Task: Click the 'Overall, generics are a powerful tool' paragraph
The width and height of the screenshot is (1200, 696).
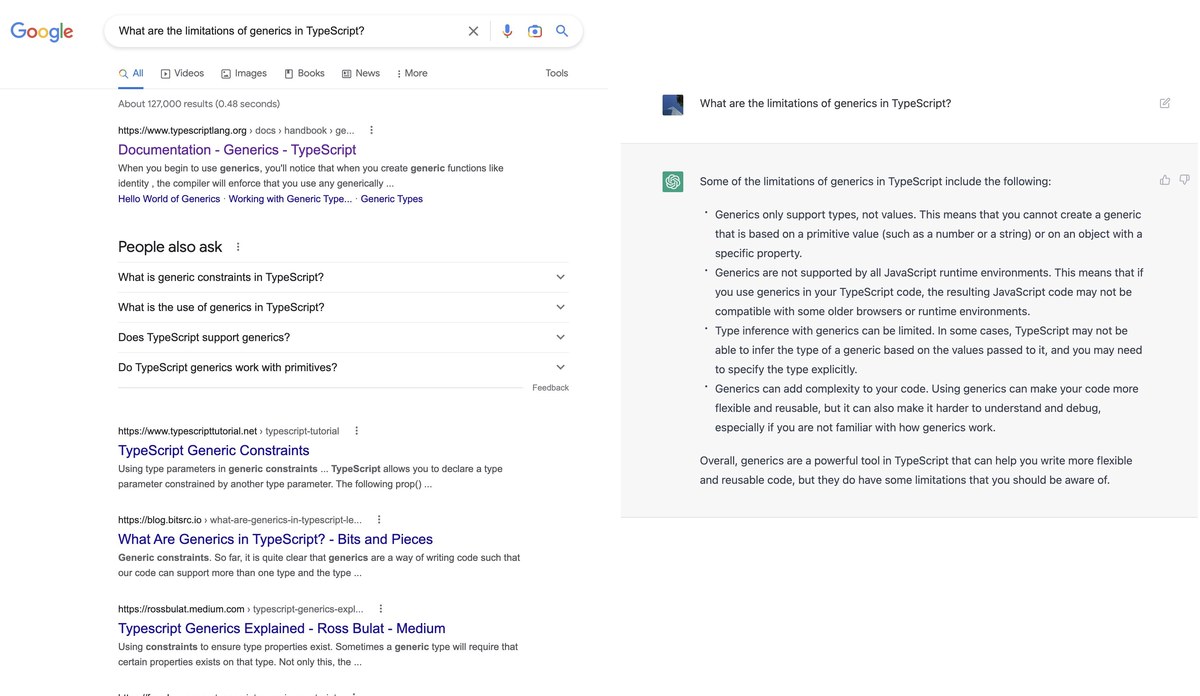Action: pyautogui.click(x=916, y=470)
